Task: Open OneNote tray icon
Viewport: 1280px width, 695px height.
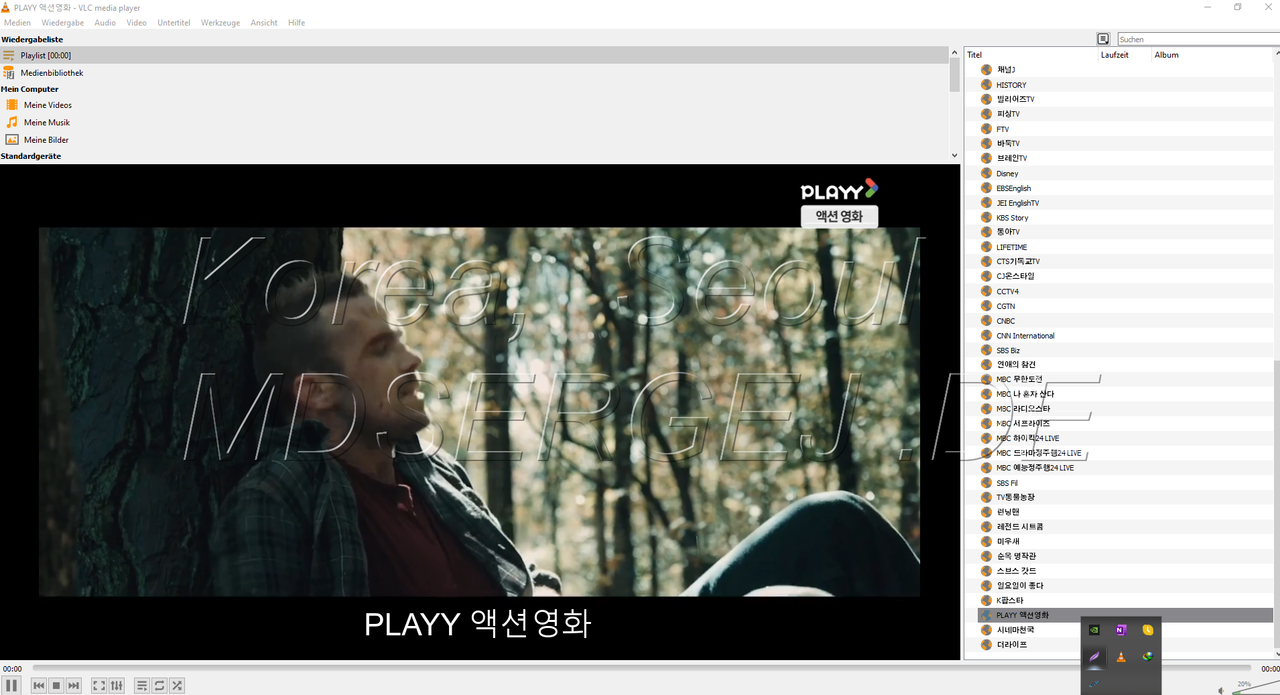Action: pyautogui.click(x=1121, y=630)
